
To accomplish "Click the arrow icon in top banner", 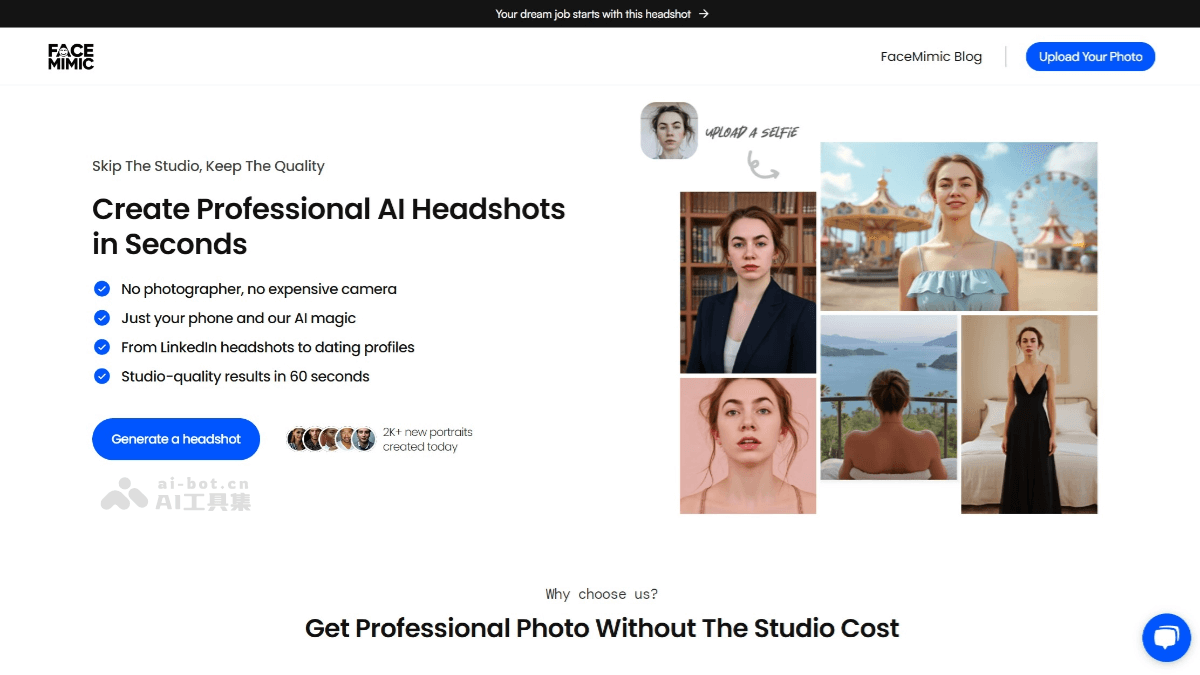I will (x=704, y=14).
